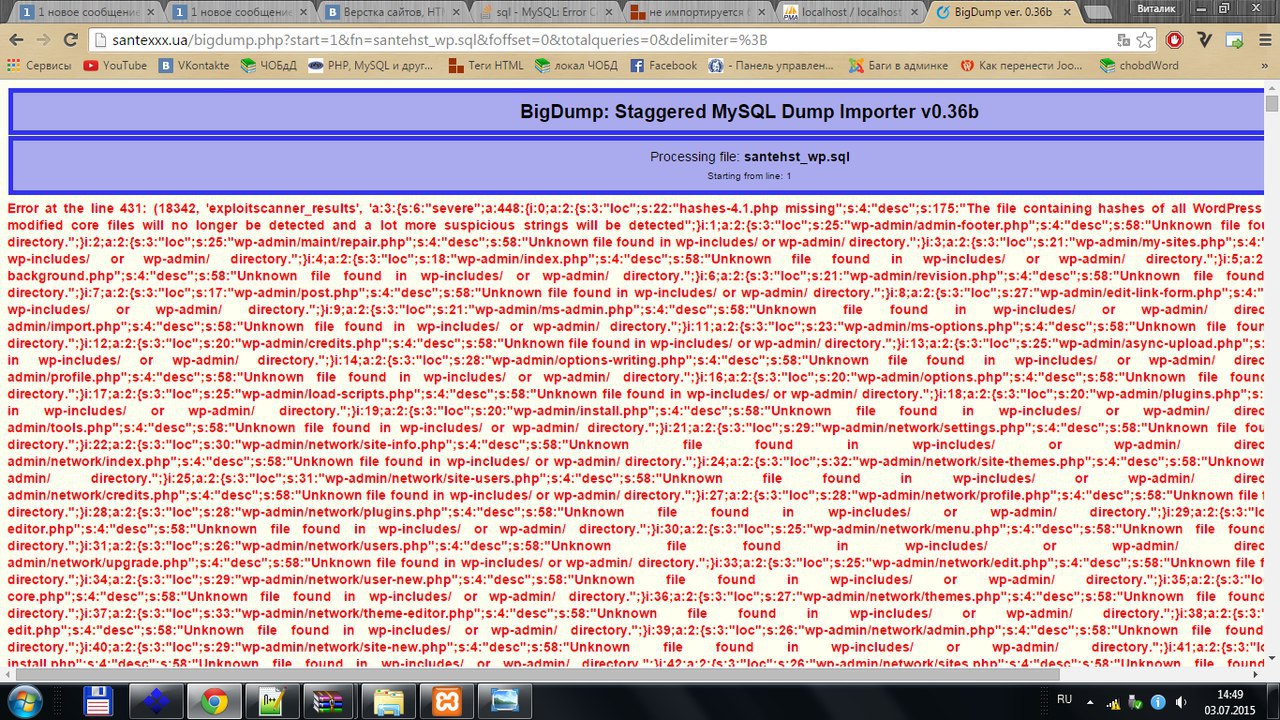The width and height of the screenshot is (1280, 720).
Task: Click the horizontal scrollbar at page bottom
Action: (x=530, y=675)
